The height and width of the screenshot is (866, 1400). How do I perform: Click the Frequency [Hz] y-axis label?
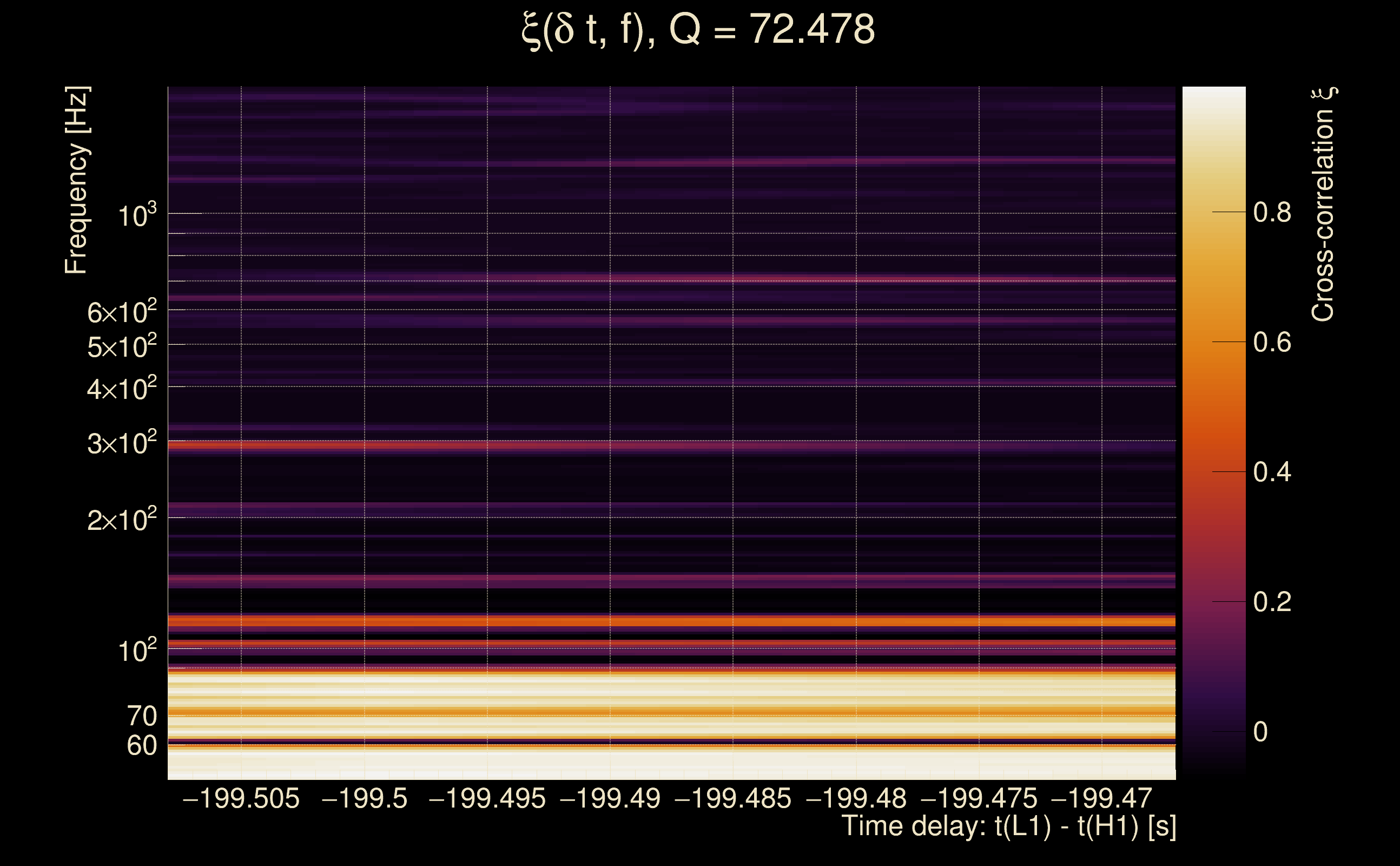tap(76, 180)
